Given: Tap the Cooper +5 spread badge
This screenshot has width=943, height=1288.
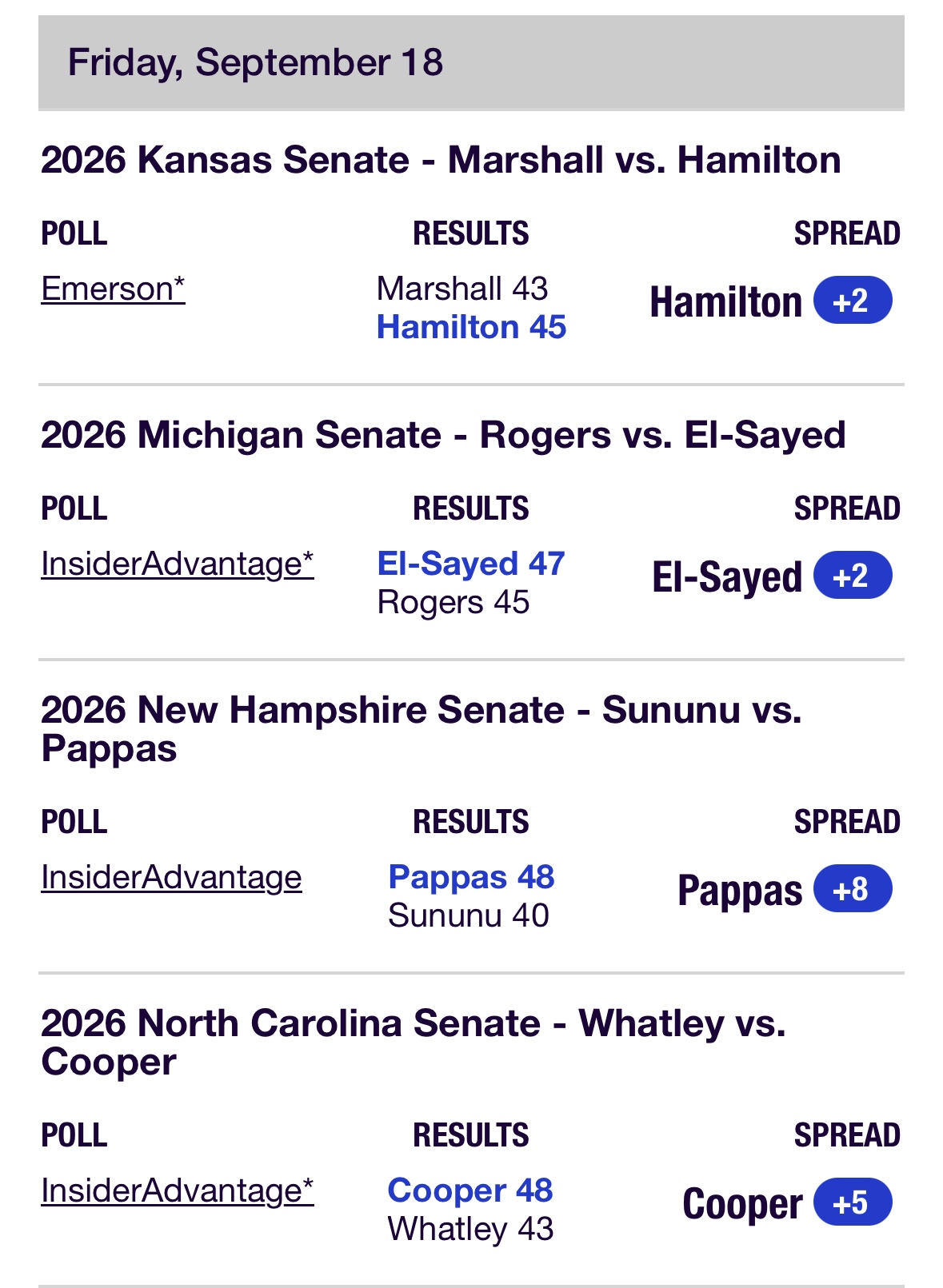Looking at the screenshot, I should coord(853,1202).
